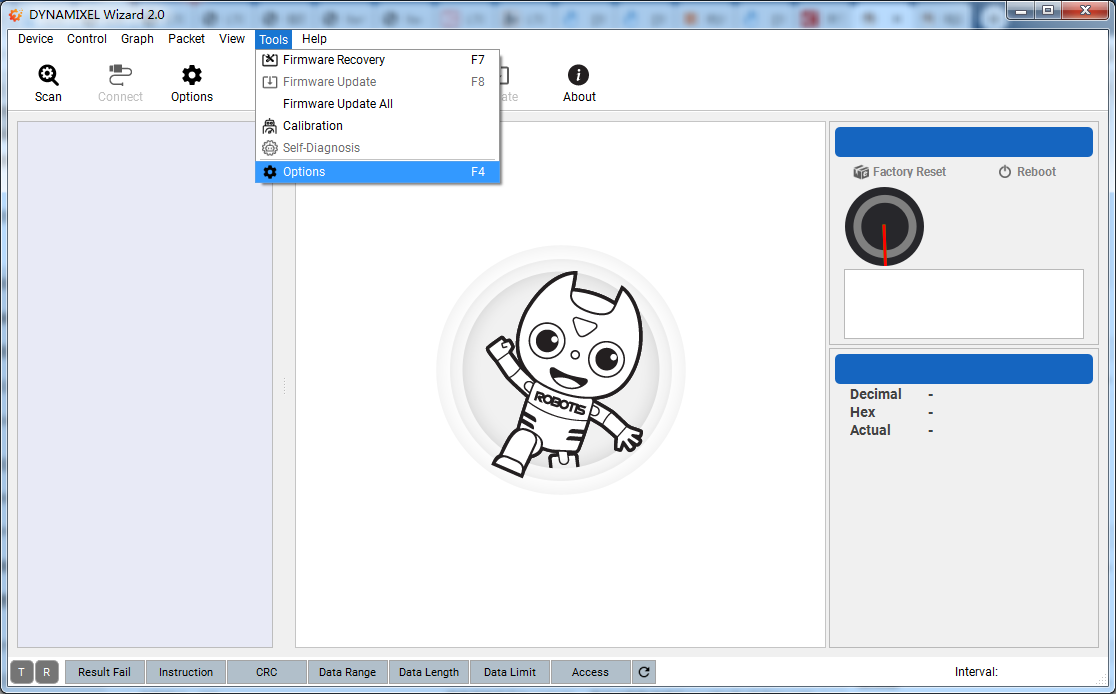Image resolution: width=1116 pixels, height=694 pixels.
Task: Toggle the Result Fail indicator
Action: [104, 672]
